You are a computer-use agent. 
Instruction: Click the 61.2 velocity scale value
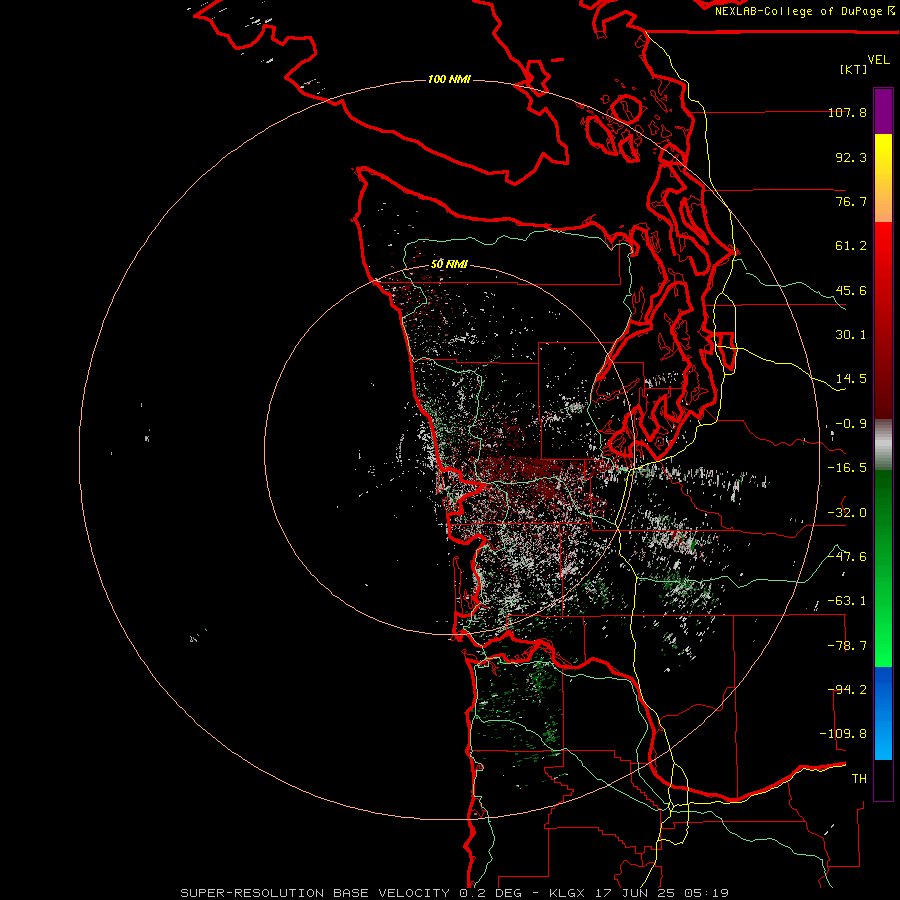(x=851, y=246)
